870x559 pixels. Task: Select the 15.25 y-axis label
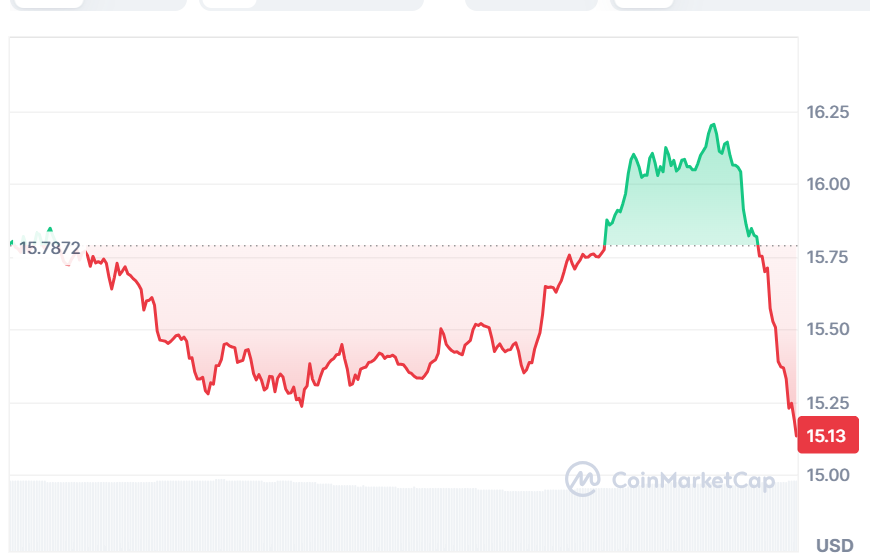(x=828, y=403)
